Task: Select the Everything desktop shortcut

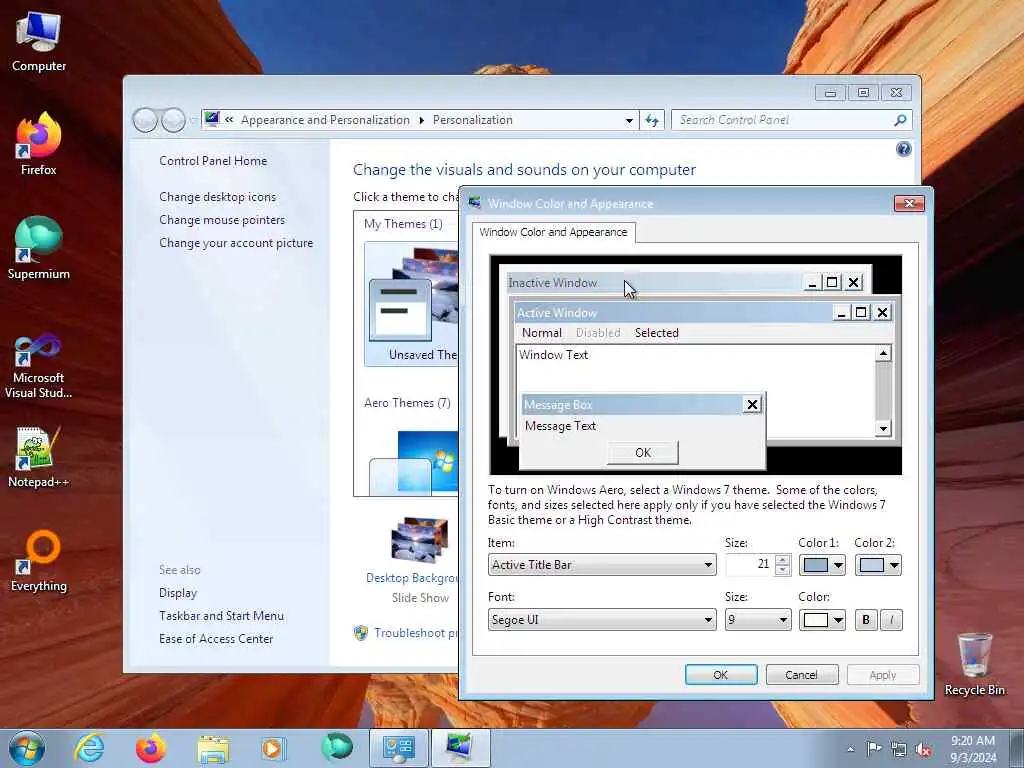Action: [39, 562]
